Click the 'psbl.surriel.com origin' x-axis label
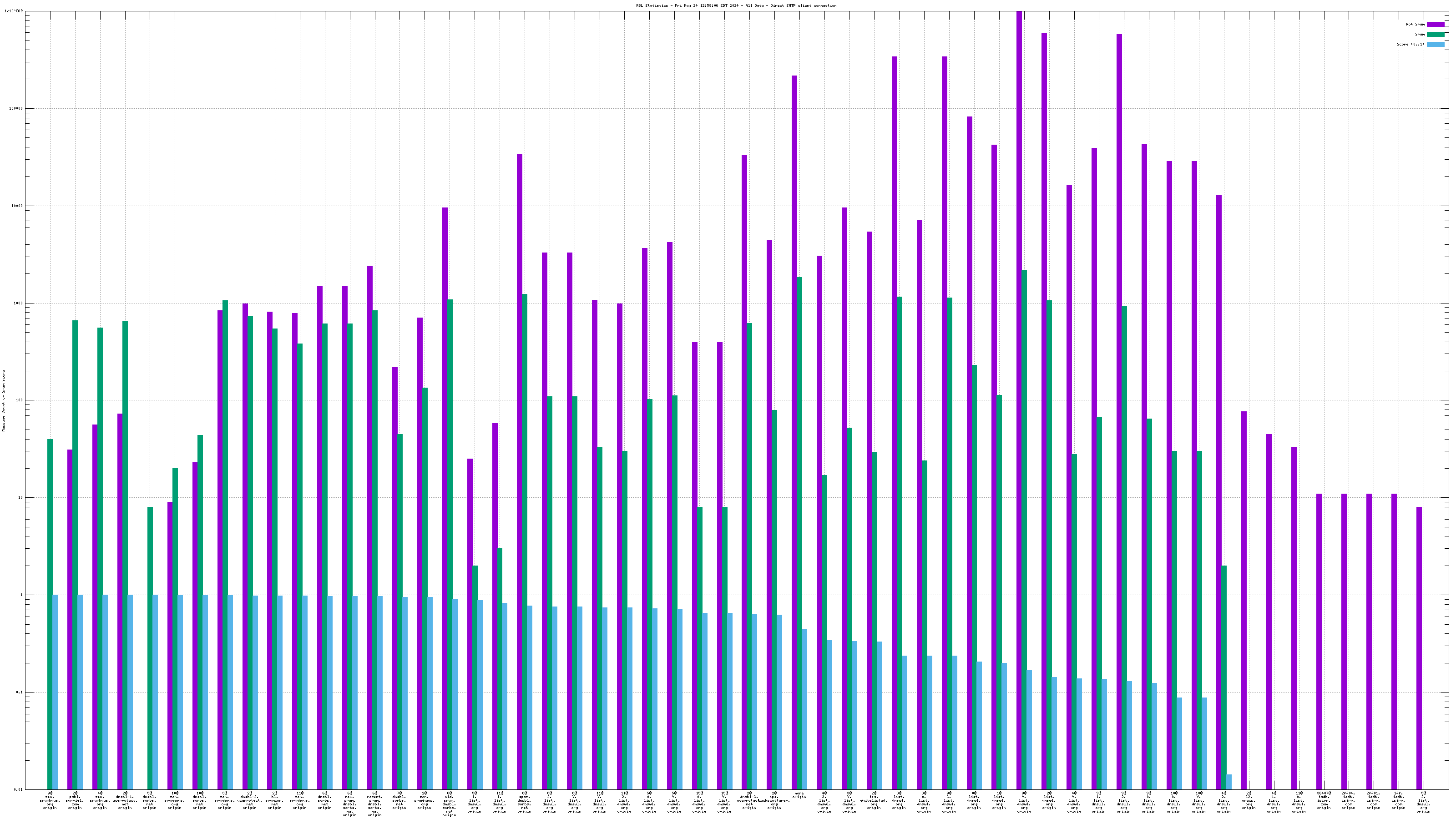The height and width of the screenshot is (819, 1456). click(x=75, y=800)
